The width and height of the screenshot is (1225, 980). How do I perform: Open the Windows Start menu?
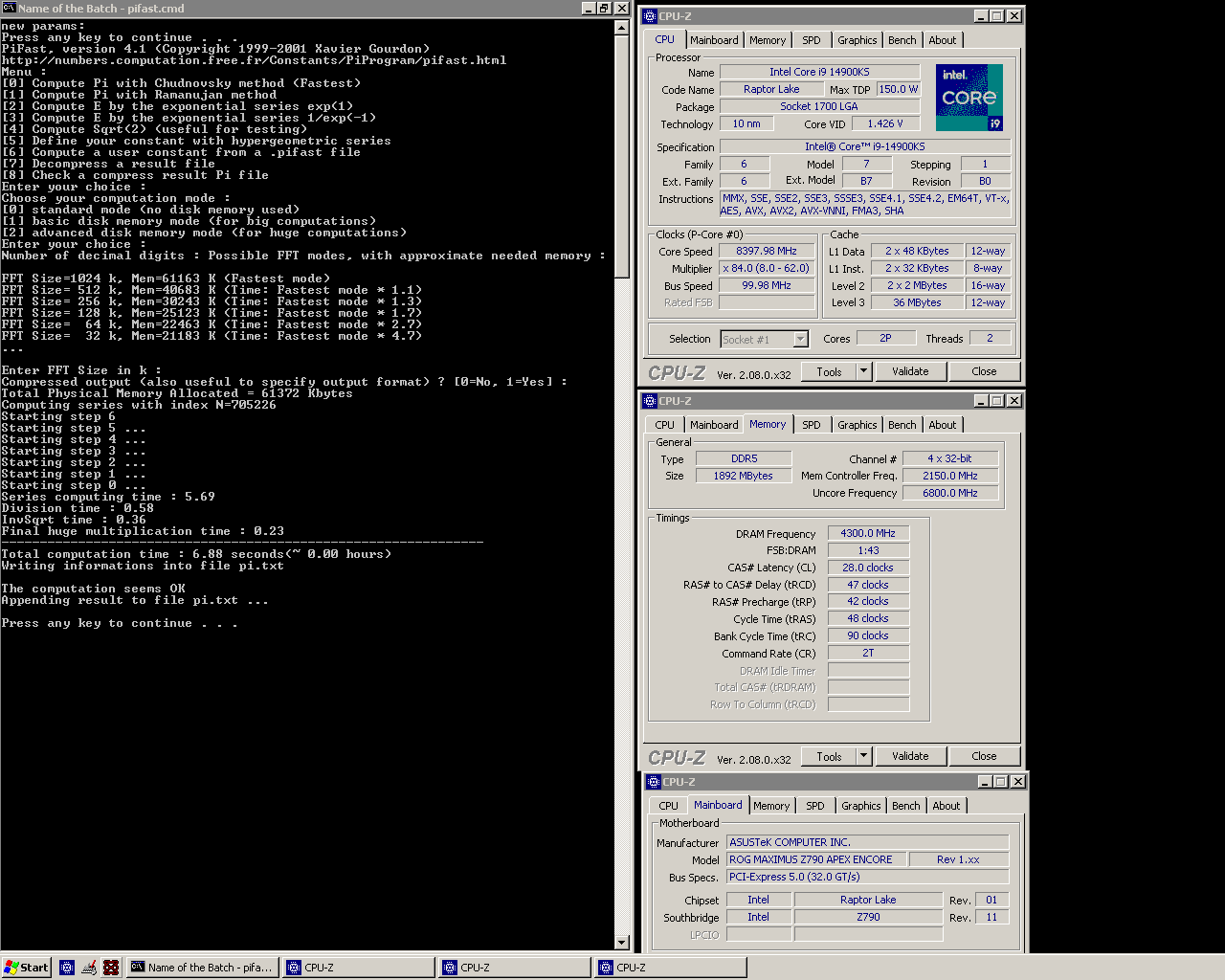point(26,968)
